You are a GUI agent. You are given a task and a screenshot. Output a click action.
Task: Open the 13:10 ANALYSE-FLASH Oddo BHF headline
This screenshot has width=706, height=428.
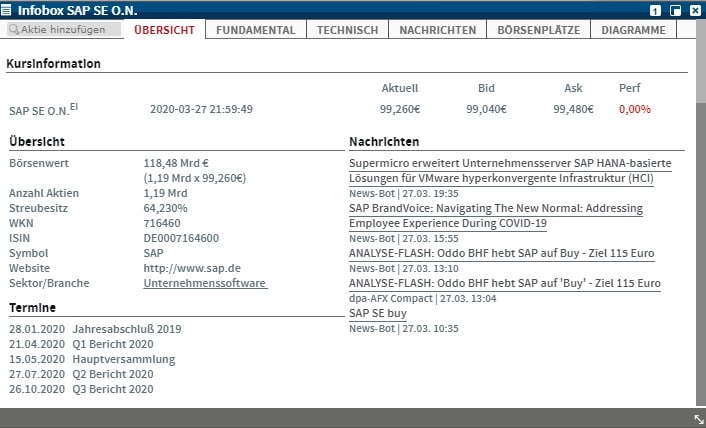504,254
